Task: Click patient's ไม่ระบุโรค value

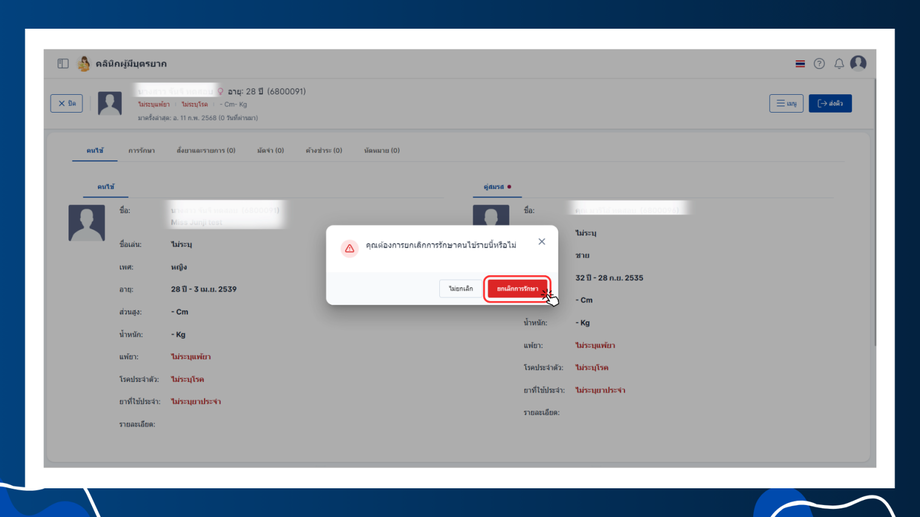Action: point(187,379)
